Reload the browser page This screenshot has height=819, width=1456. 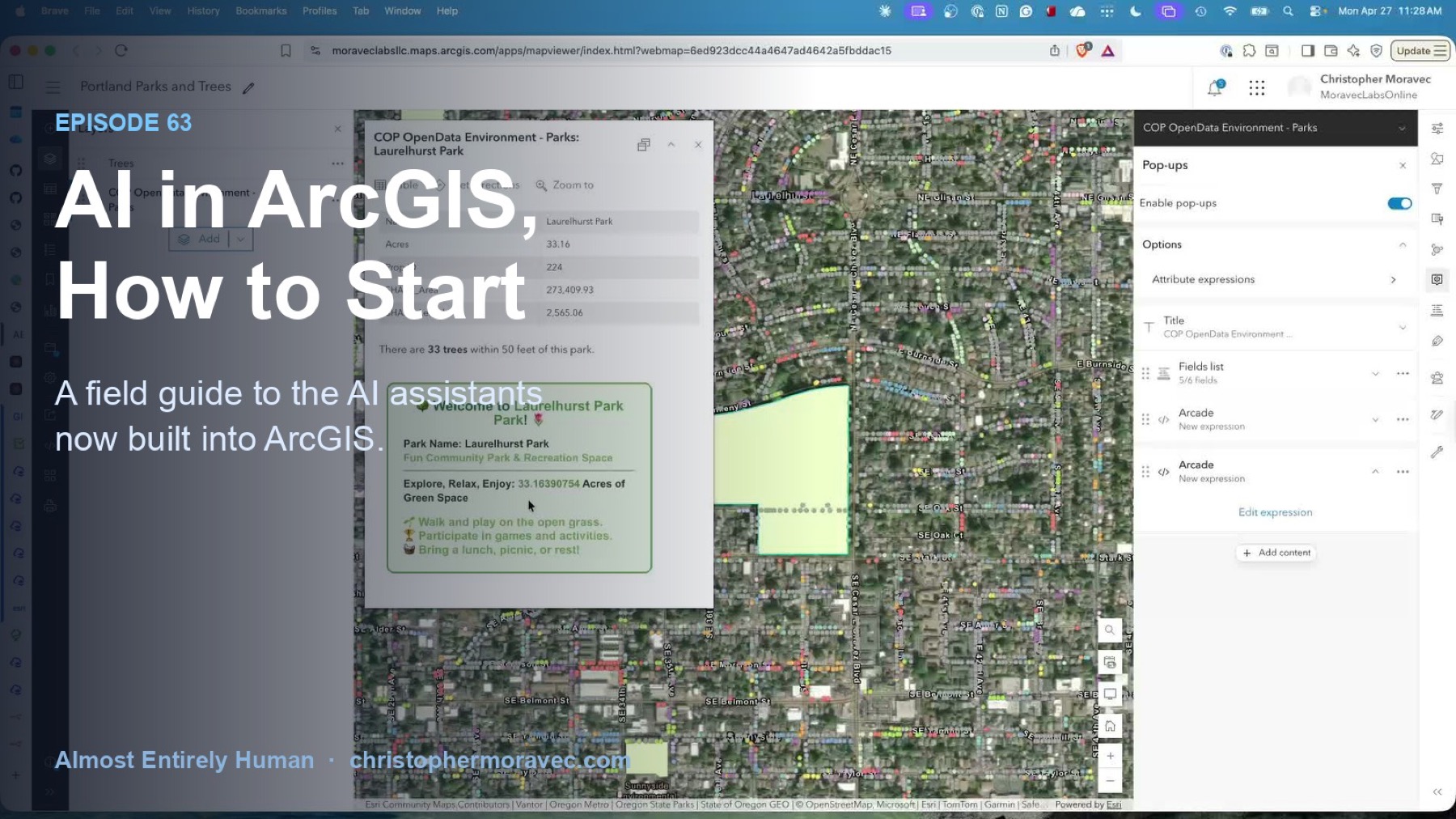(x=121, y=50)
